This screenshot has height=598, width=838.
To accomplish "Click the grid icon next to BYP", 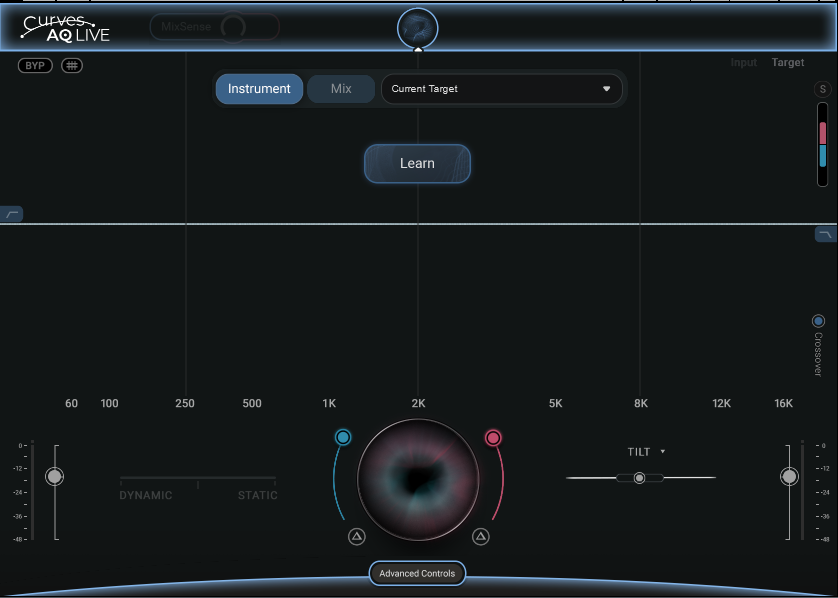I will (x=70, y=64).
